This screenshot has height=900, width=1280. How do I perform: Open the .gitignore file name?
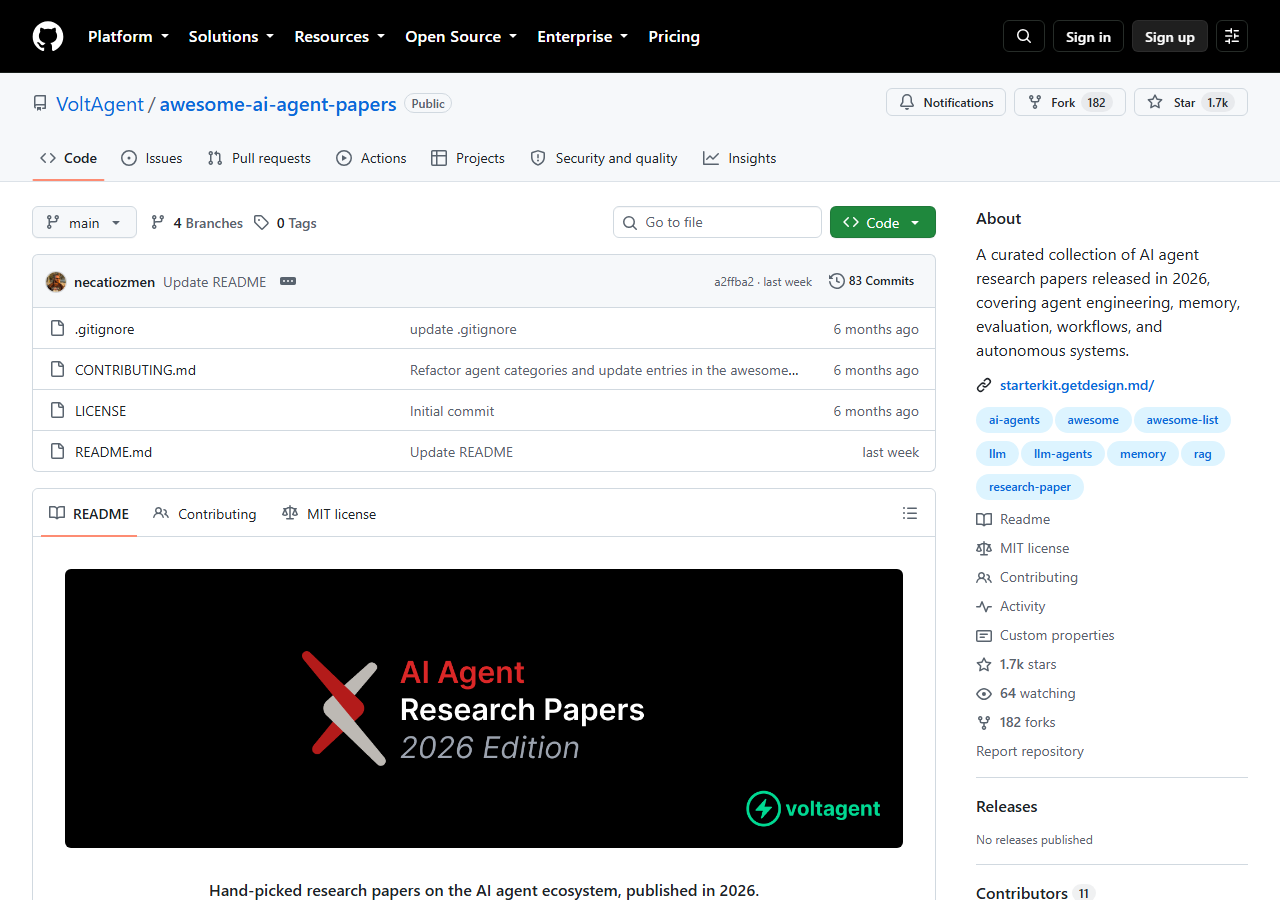(x=104, y=329)
